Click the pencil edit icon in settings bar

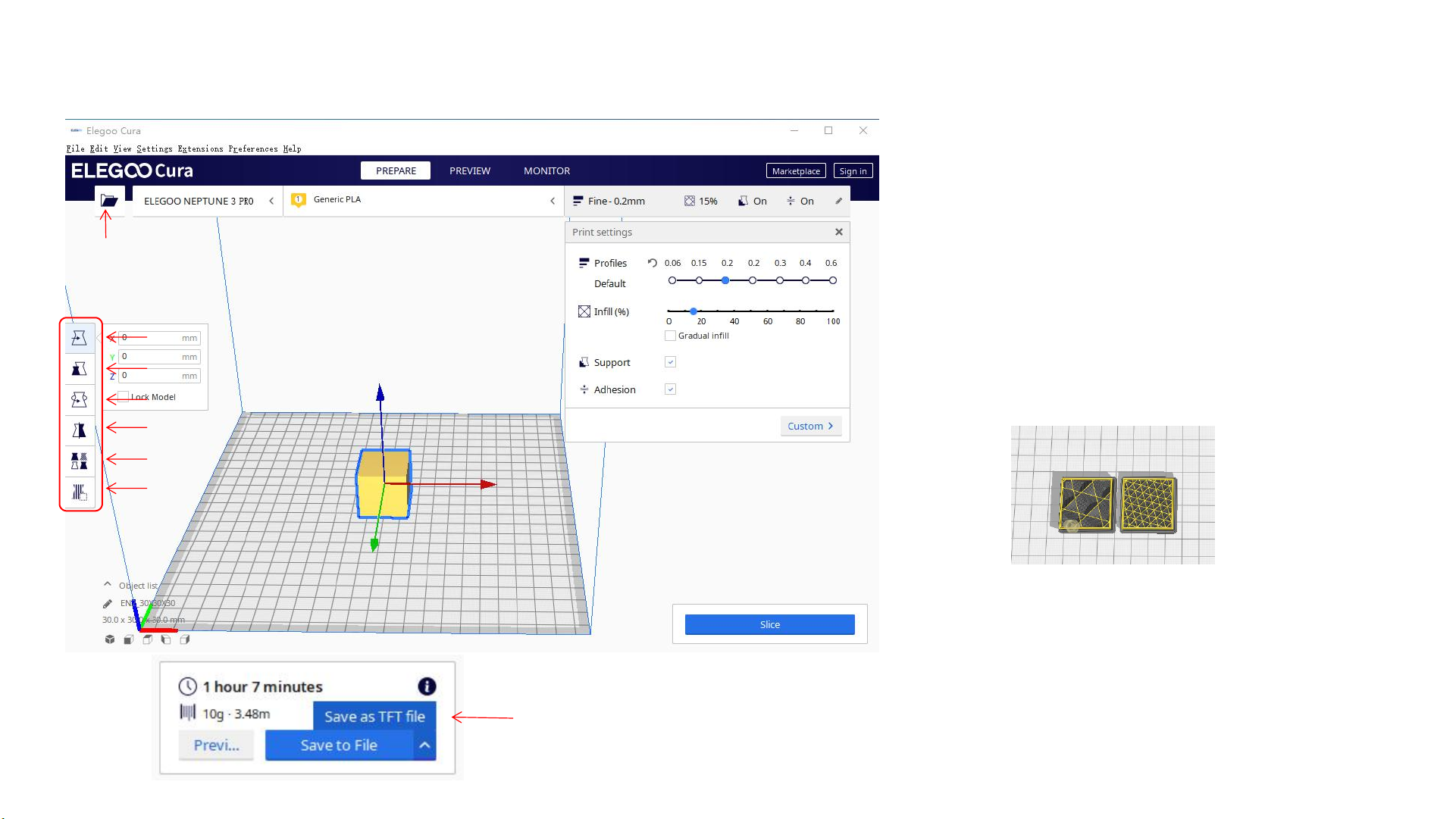(838, 201)
